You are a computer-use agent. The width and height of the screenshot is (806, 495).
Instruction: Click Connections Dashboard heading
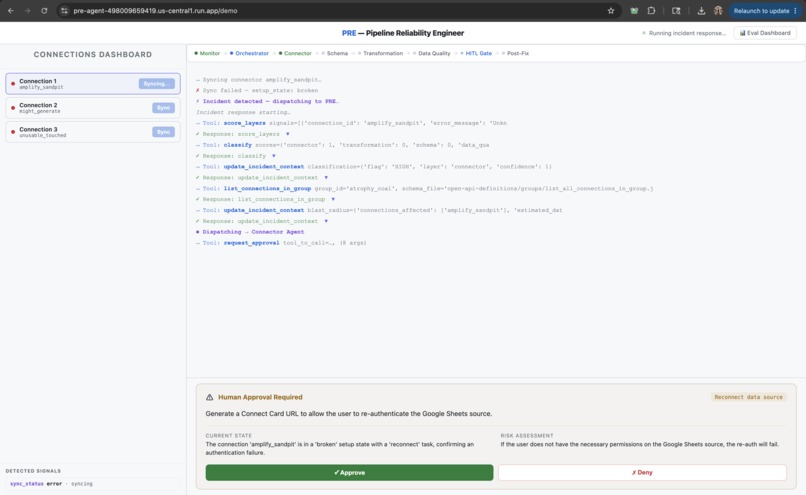point(93,54)
